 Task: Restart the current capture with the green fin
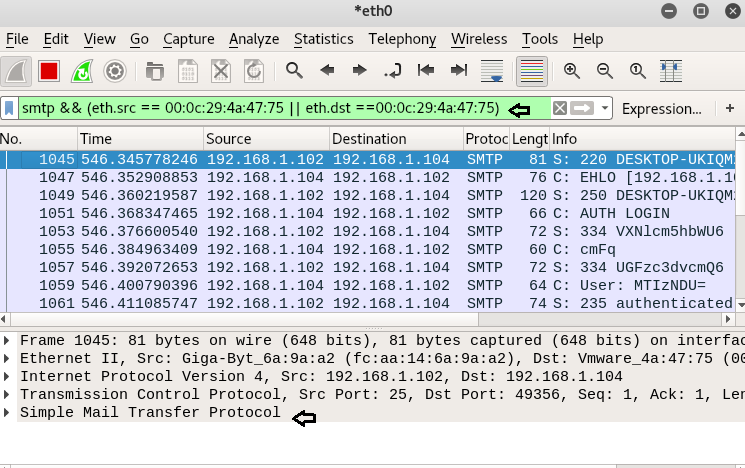(x=82, y=72)
